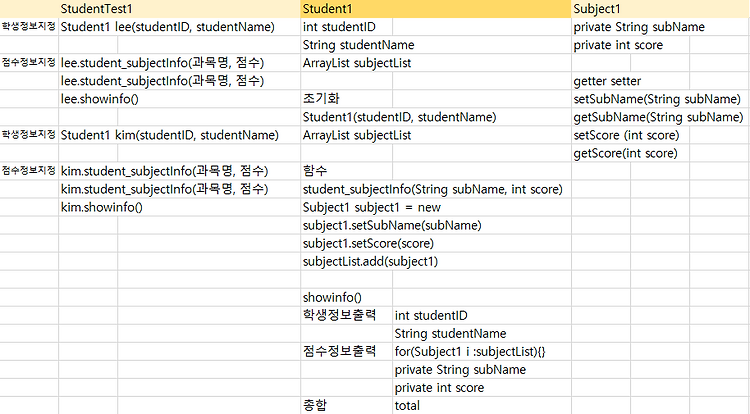
Task: Click cell 'getScore(int score)'
Action: [x=626, y=153]
